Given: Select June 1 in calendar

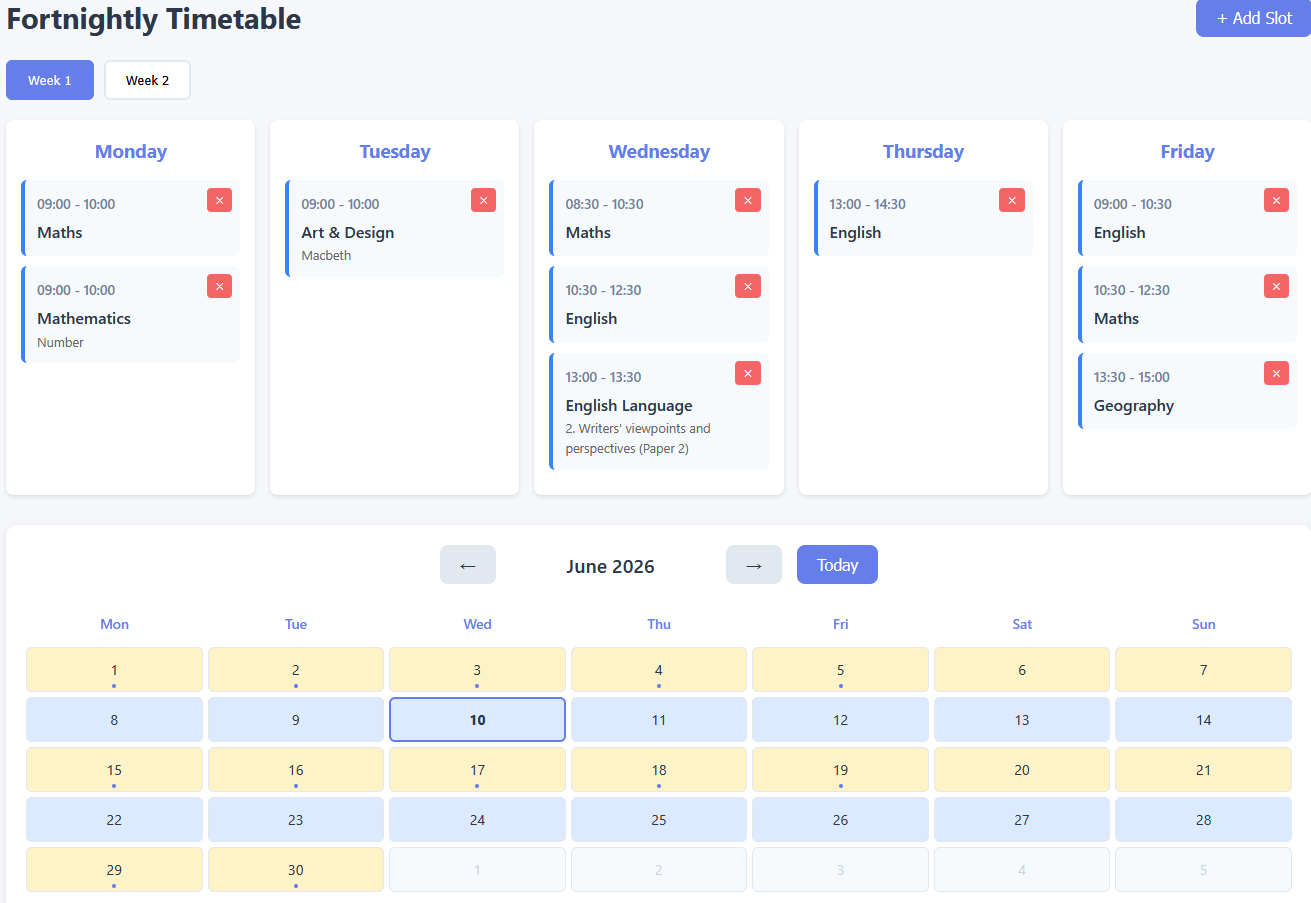Looking at the screenshot, I should [114, 670].
